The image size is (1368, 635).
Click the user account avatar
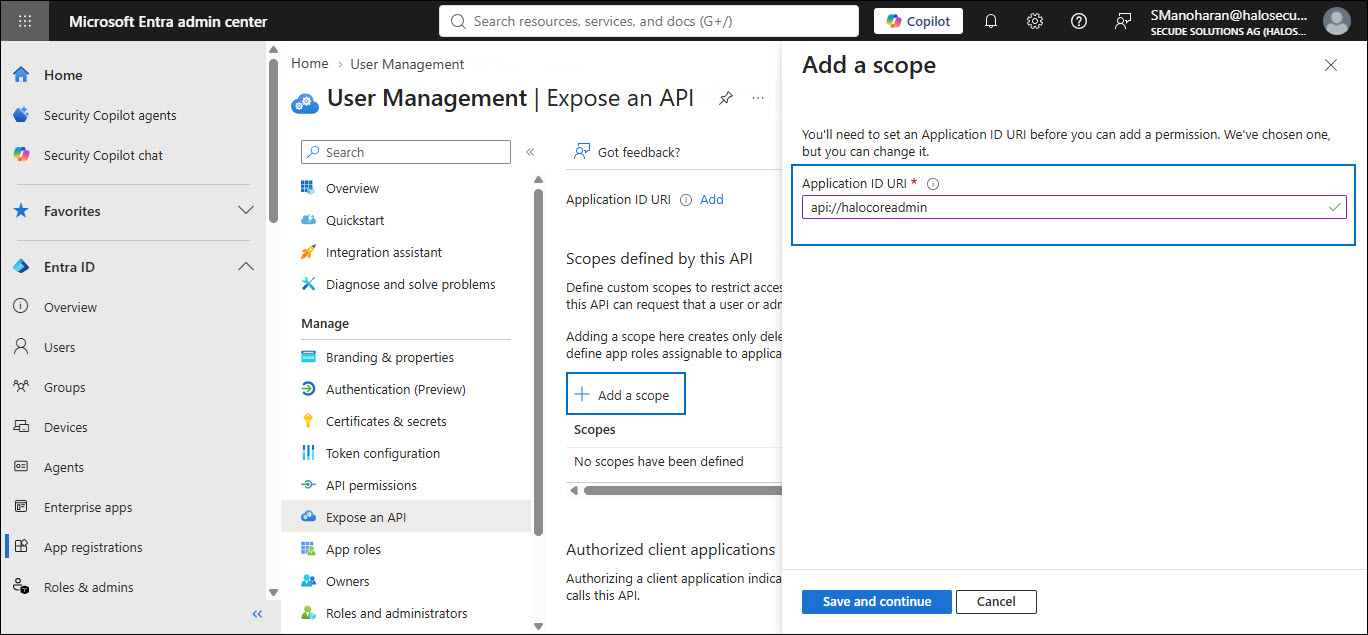click(x=1336, y=21)
